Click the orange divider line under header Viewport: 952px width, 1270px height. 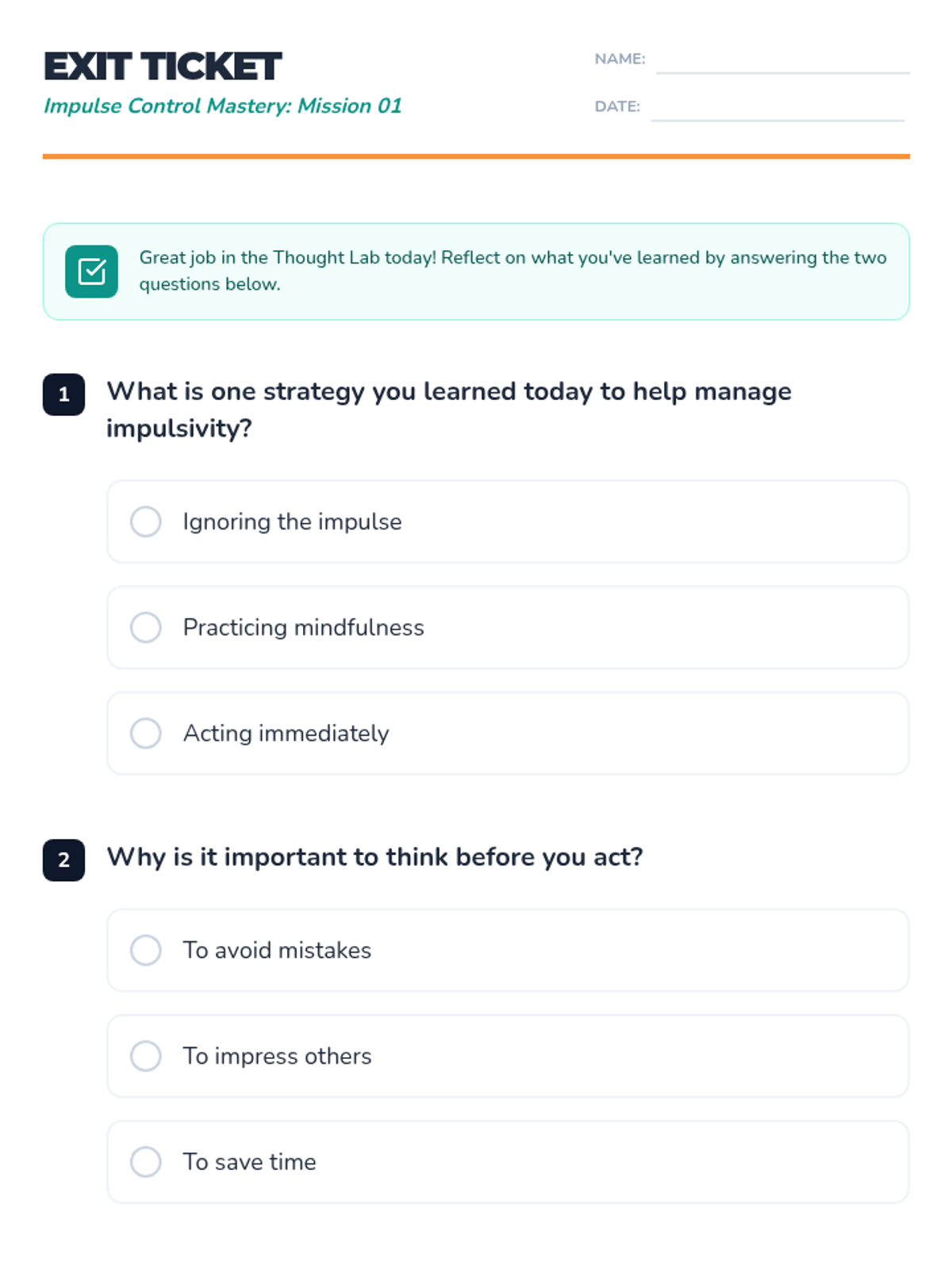[x=476, y=156]
